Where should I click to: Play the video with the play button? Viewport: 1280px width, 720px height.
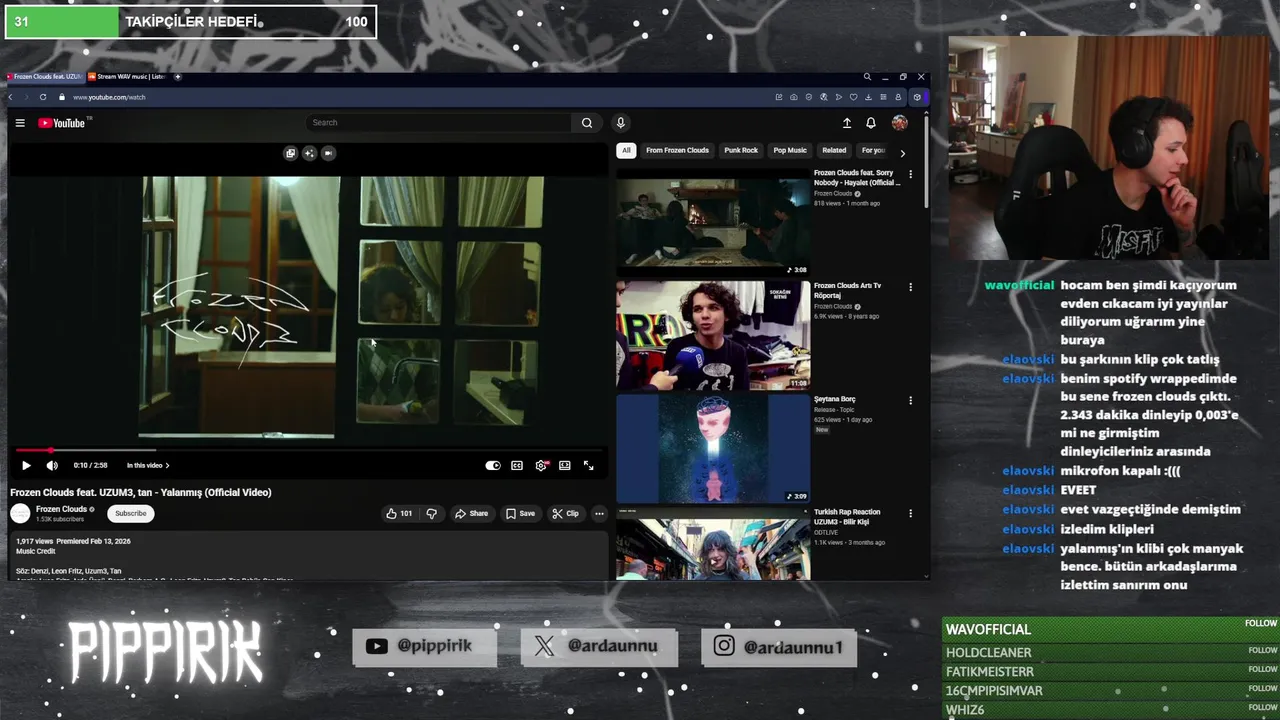[26, 465]
